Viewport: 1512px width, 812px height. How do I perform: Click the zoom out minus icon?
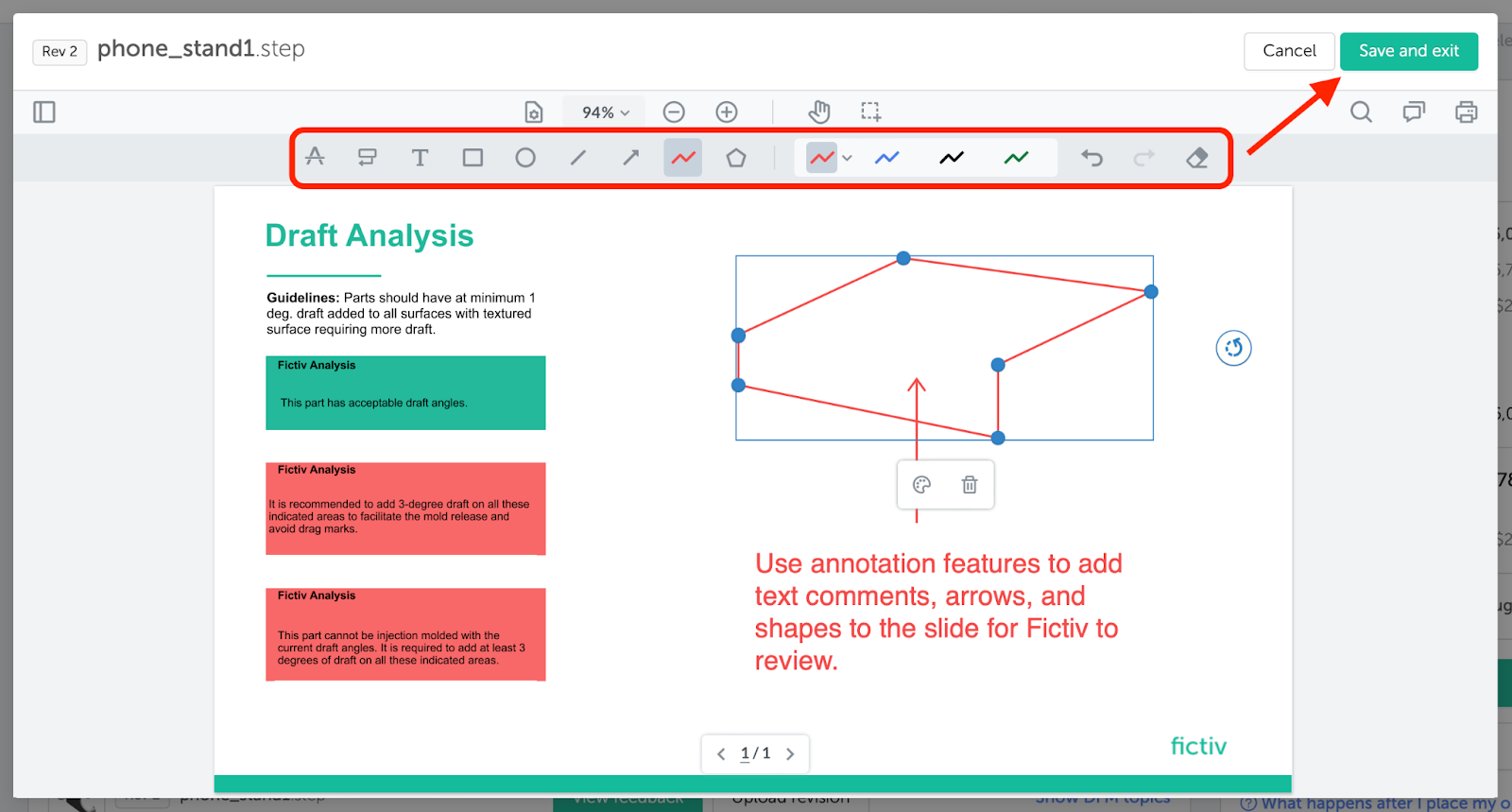(x=674, y=112)
